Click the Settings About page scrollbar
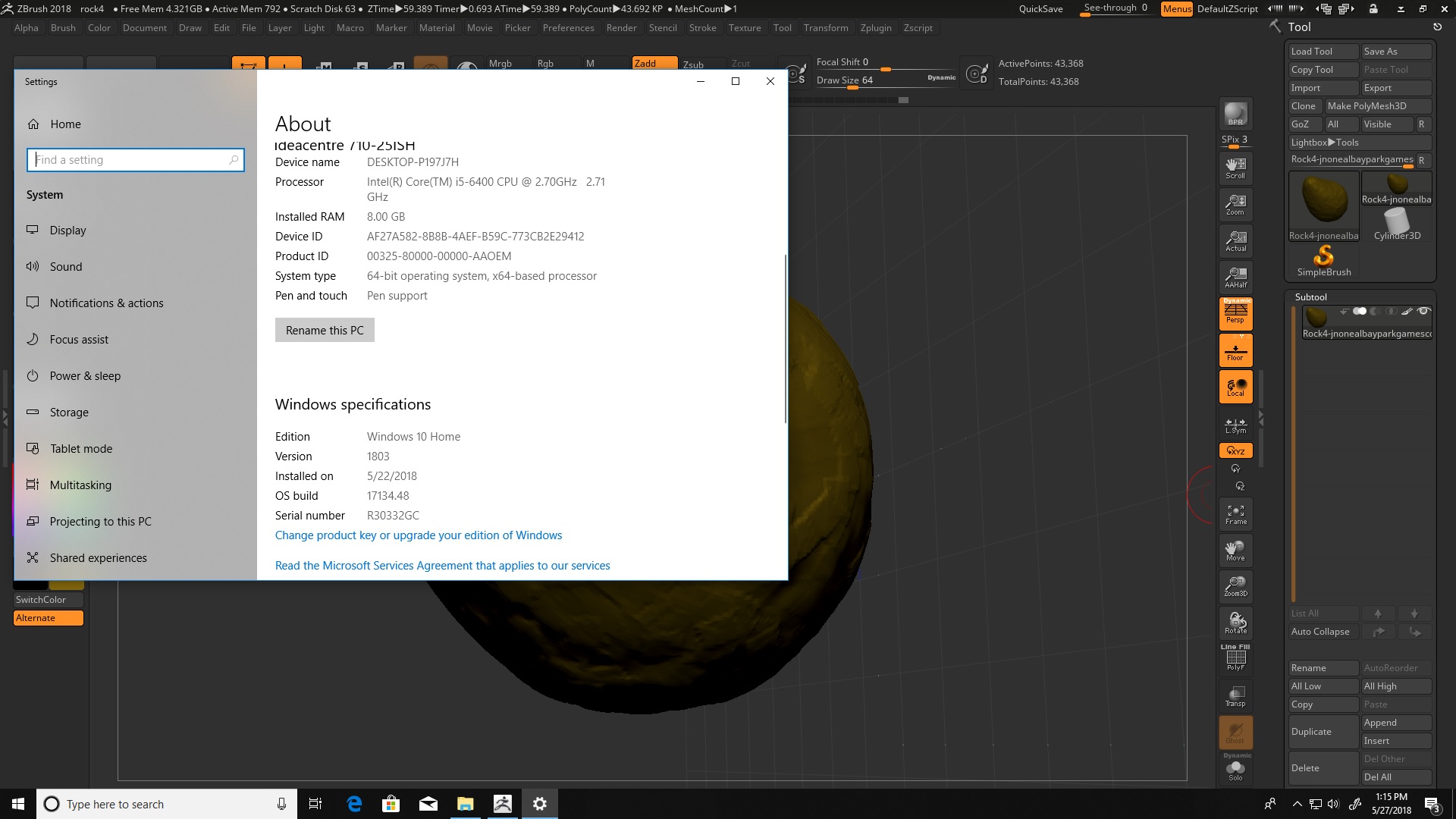This screenshot has height=819, width=1456. click(x=785, y=338)
